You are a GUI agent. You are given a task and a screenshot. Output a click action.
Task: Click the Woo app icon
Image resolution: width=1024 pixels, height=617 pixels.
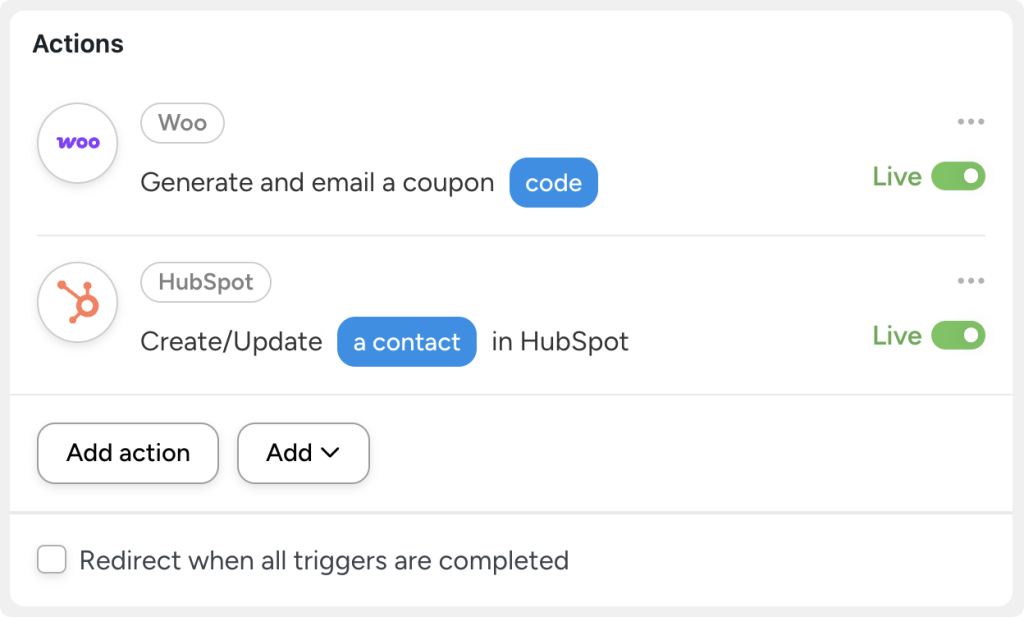click(77, 143)
